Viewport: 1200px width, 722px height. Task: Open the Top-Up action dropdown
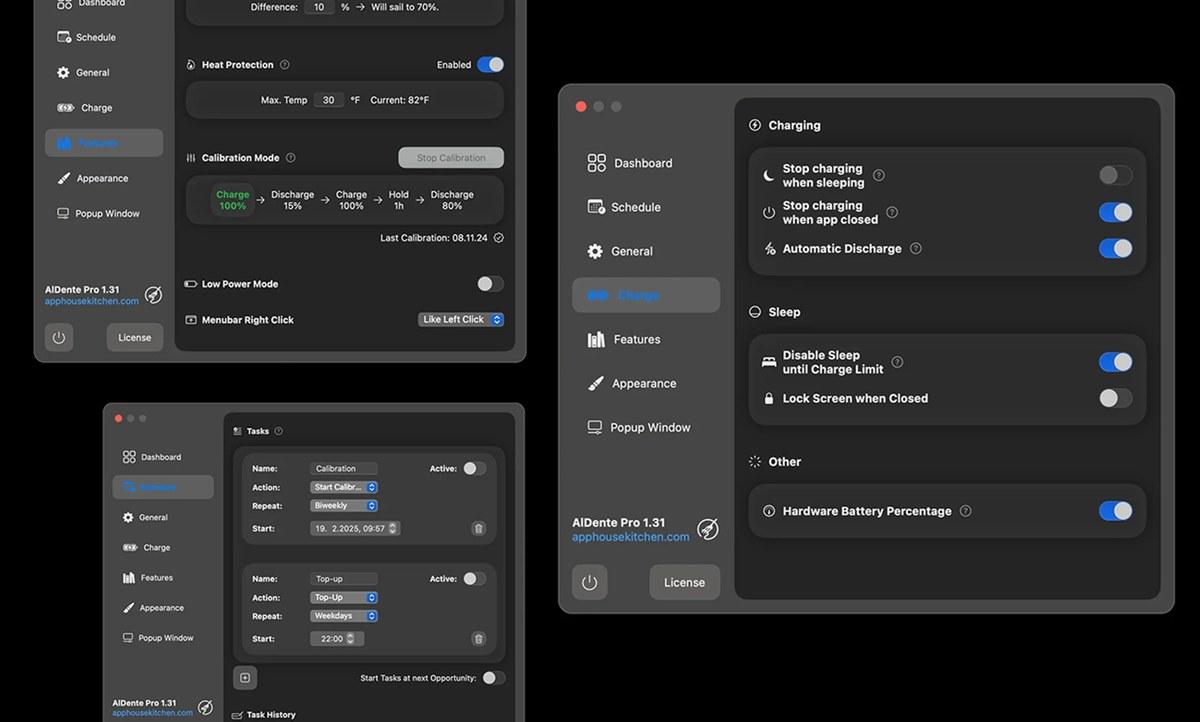[343, 597]
